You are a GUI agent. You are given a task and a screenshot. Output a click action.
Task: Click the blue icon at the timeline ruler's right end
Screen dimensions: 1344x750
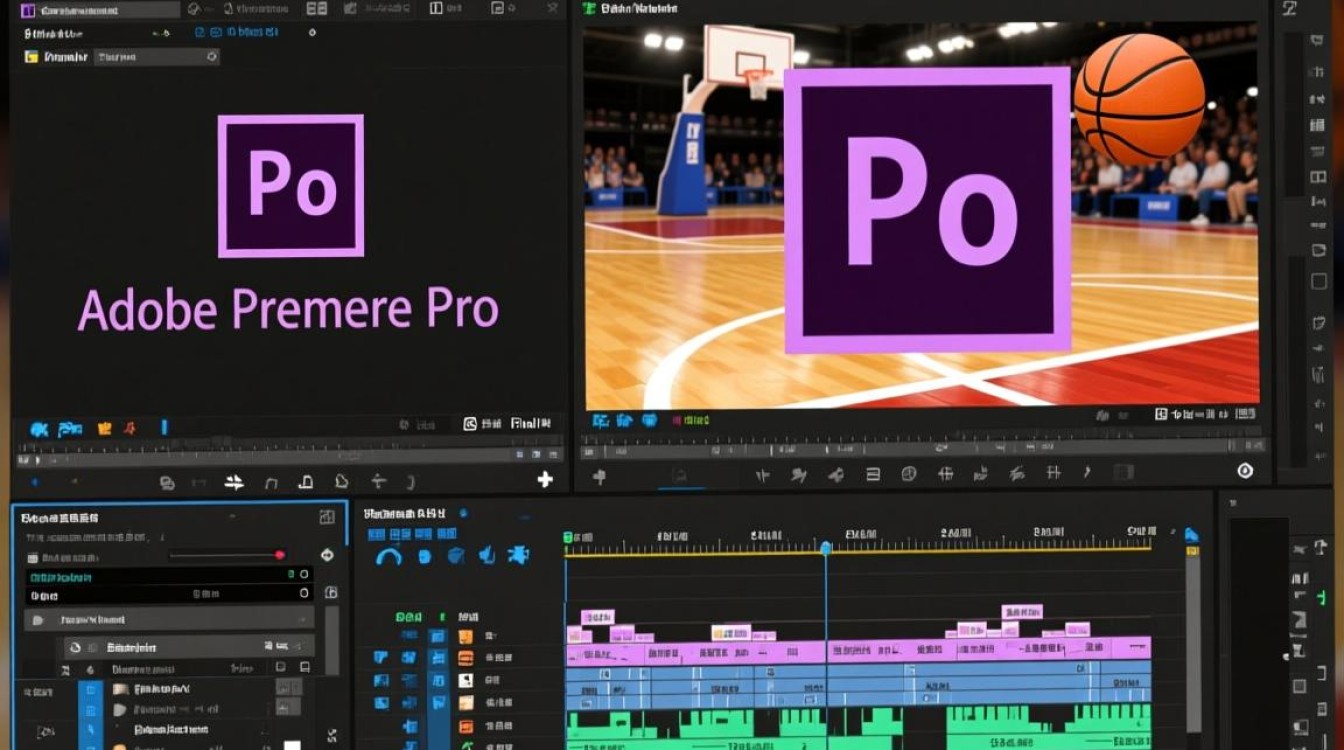pyautogui.click(x=1191, y=536)
